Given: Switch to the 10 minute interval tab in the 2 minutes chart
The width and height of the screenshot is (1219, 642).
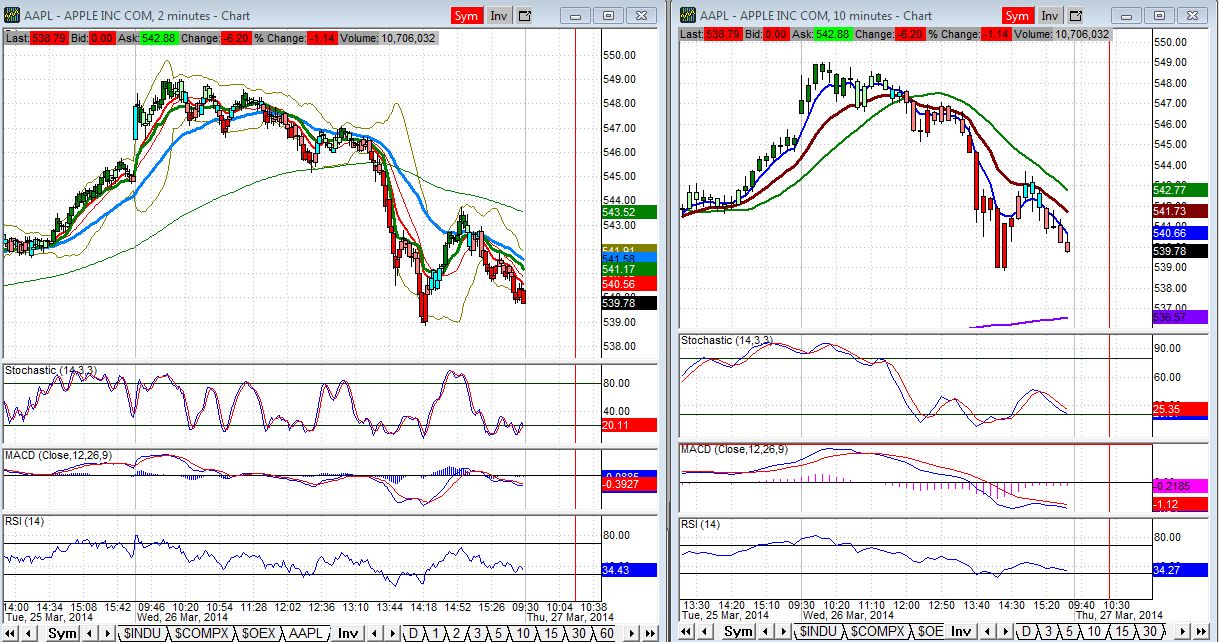Looking at the screenshot, I should coord(523,633).
